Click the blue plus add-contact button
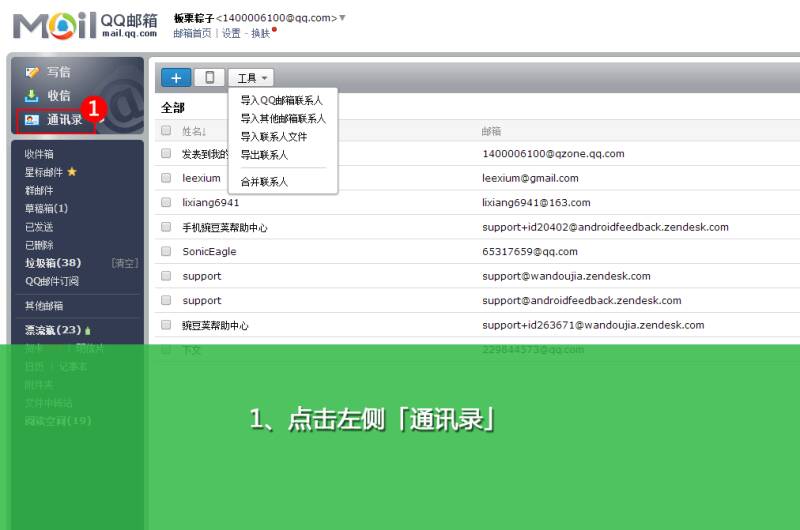Viewport: 800px width, 530px height. [176, 78]
